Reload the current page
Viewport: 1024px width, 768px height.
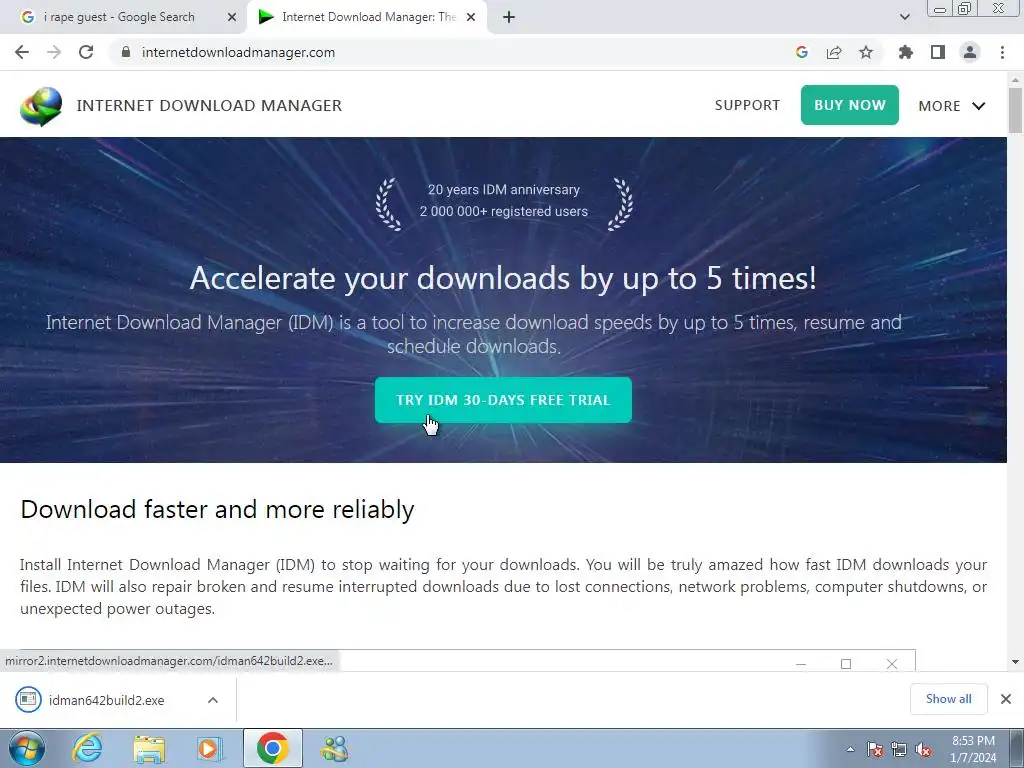pyautogui.click(x=86, y=52)
